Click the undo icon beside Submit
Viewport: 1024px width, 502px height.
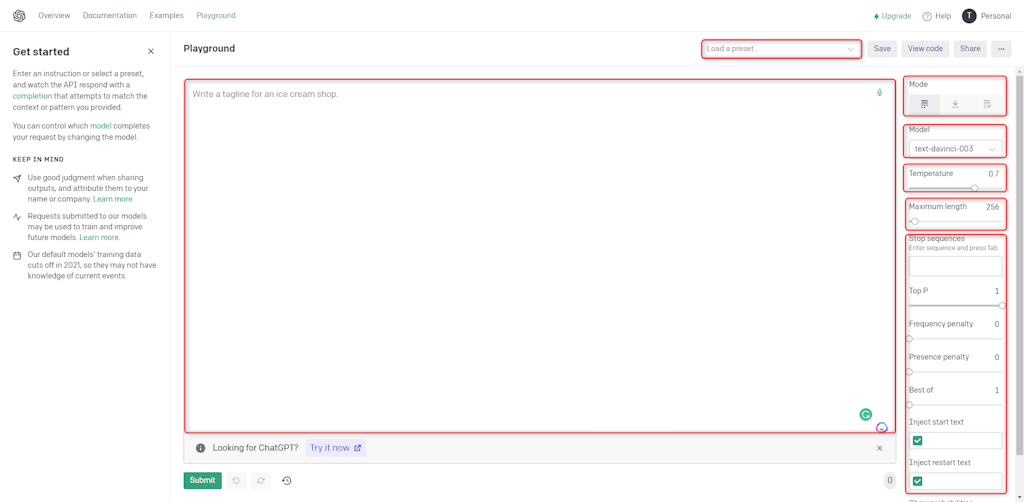236,480
